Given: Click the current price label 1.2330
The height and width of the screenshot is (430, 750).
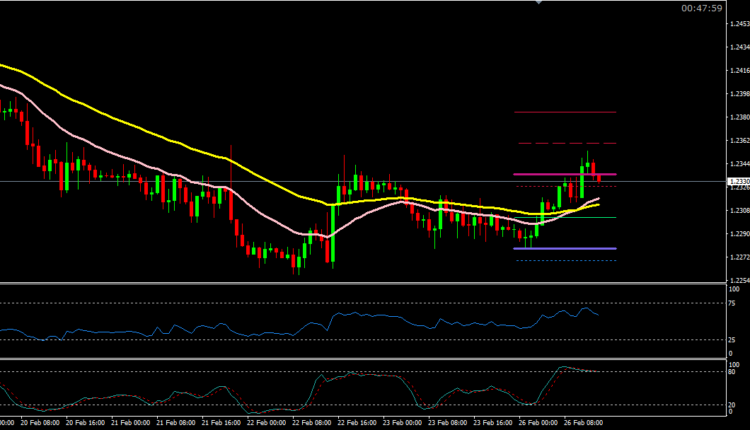Looking at the screenshot, I should [x=734, y=181].
